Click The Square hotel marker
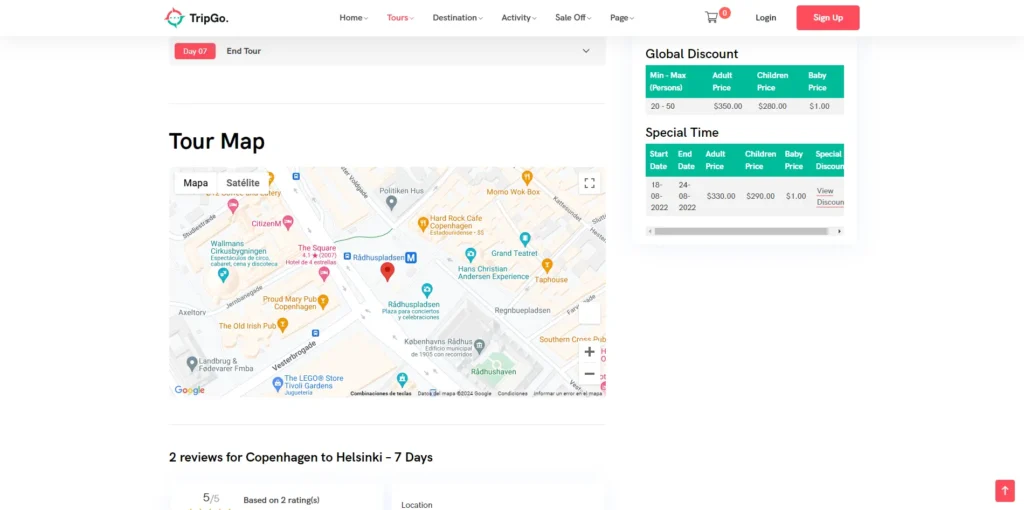The image size is (1024, 510). pos(323,275)
